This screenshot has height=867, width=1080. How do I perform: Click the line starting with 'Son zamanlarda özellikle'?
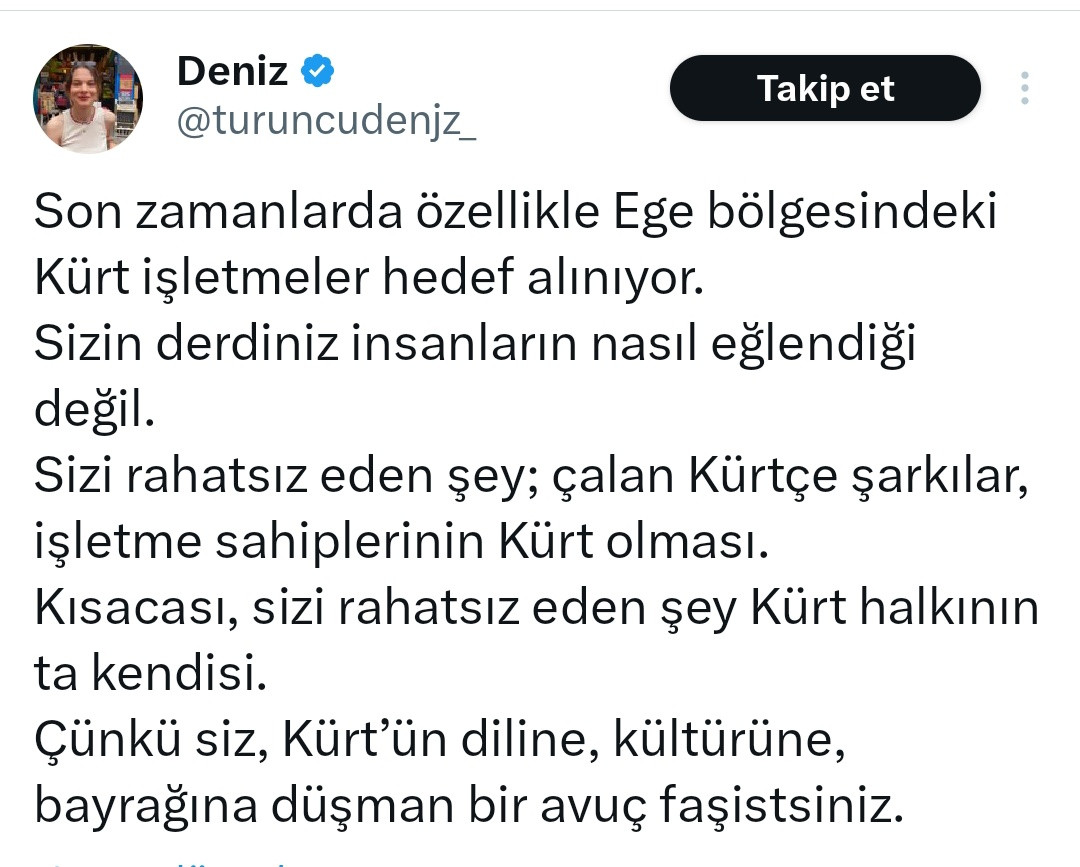(516, 211)
